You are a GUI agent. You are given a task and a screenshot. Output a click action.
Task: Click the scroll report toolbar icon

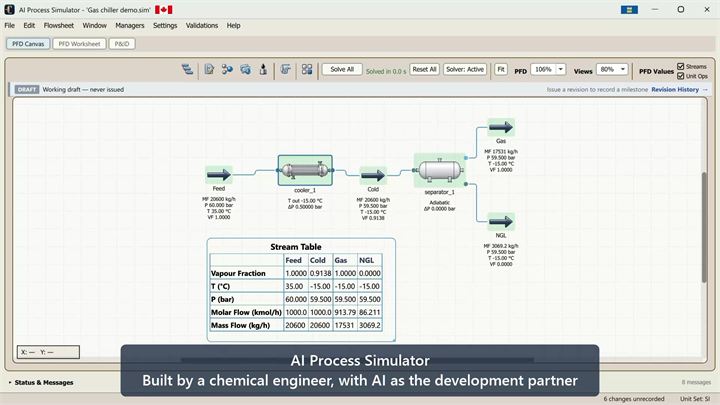[286, 69]
